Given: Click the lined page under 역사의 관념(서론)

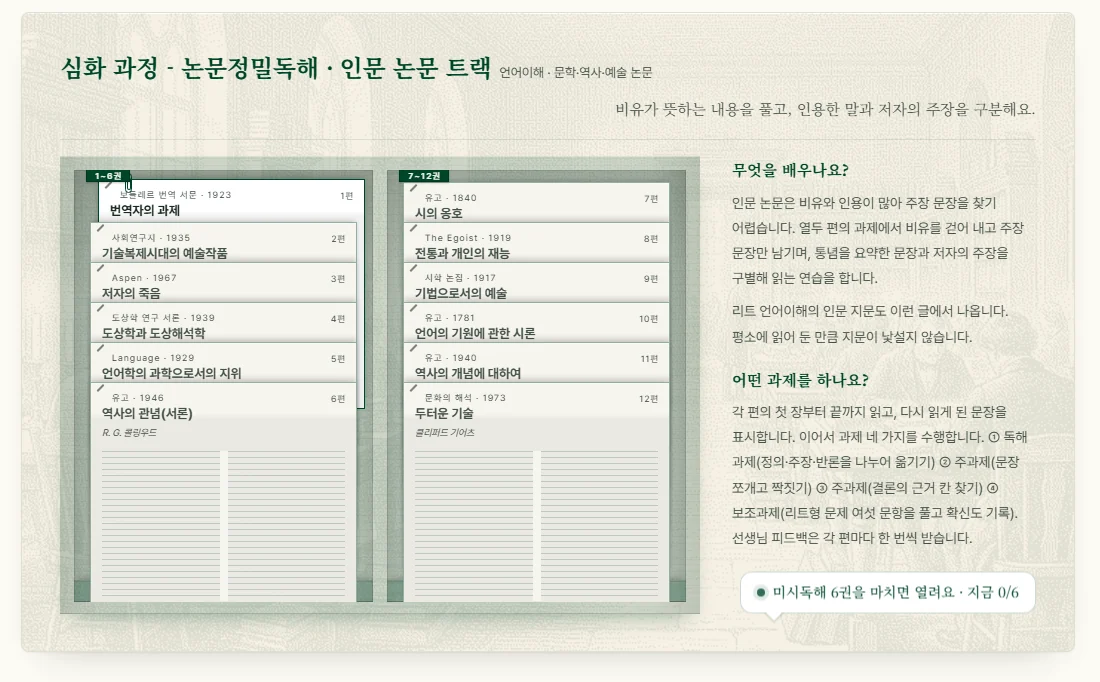Looking at the screenshot, I should 224,525.
